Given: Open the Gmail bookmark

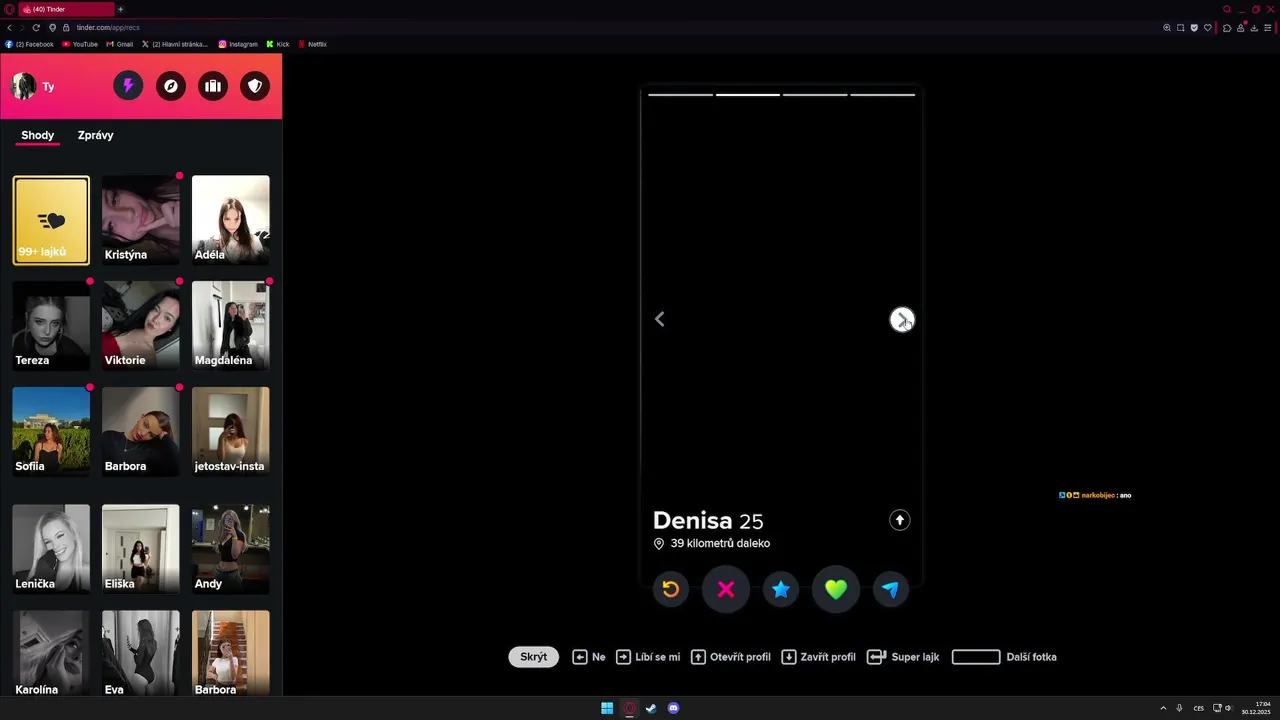Looking at the screenshot, I should (x=120, y=44).
